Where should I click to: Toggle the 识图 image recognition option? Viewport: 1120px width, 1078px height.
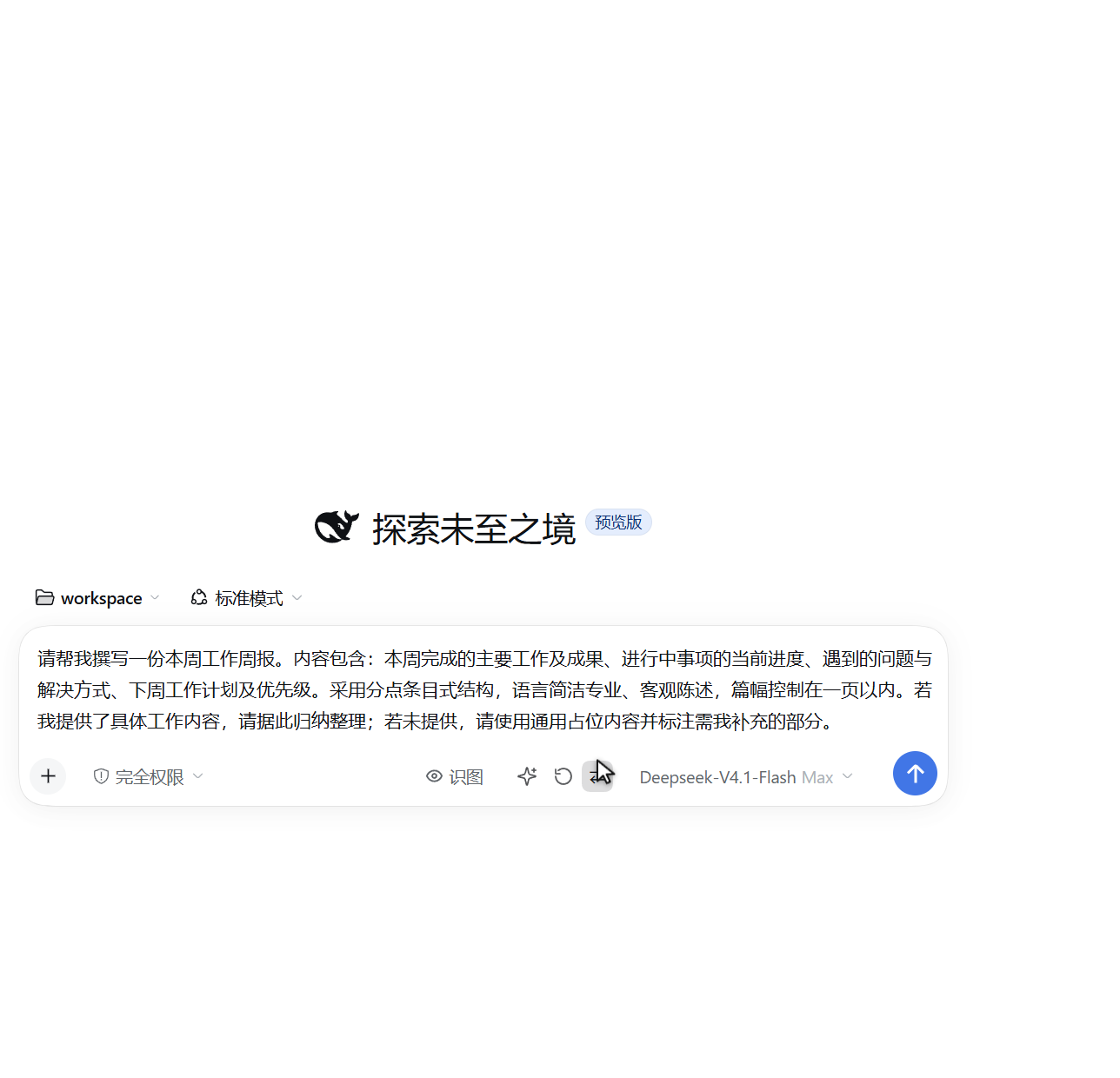pyautogui.click(x=454, y=776)
